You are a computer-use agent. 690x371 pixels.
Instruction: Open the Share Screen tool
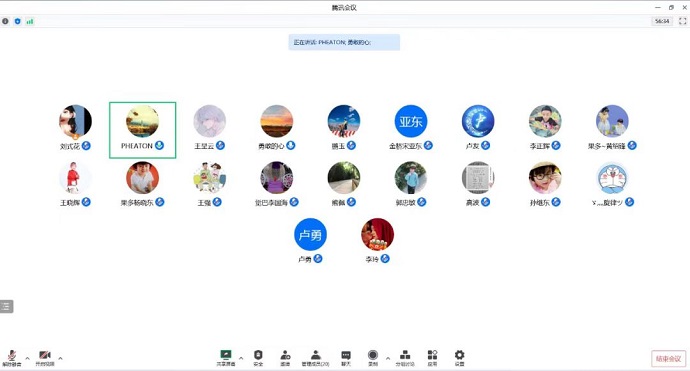click(225, 358)
